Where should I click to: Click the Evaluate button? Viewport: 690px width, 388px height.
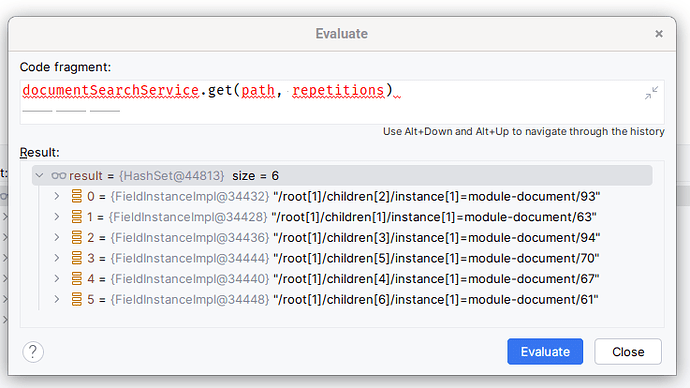545,351
